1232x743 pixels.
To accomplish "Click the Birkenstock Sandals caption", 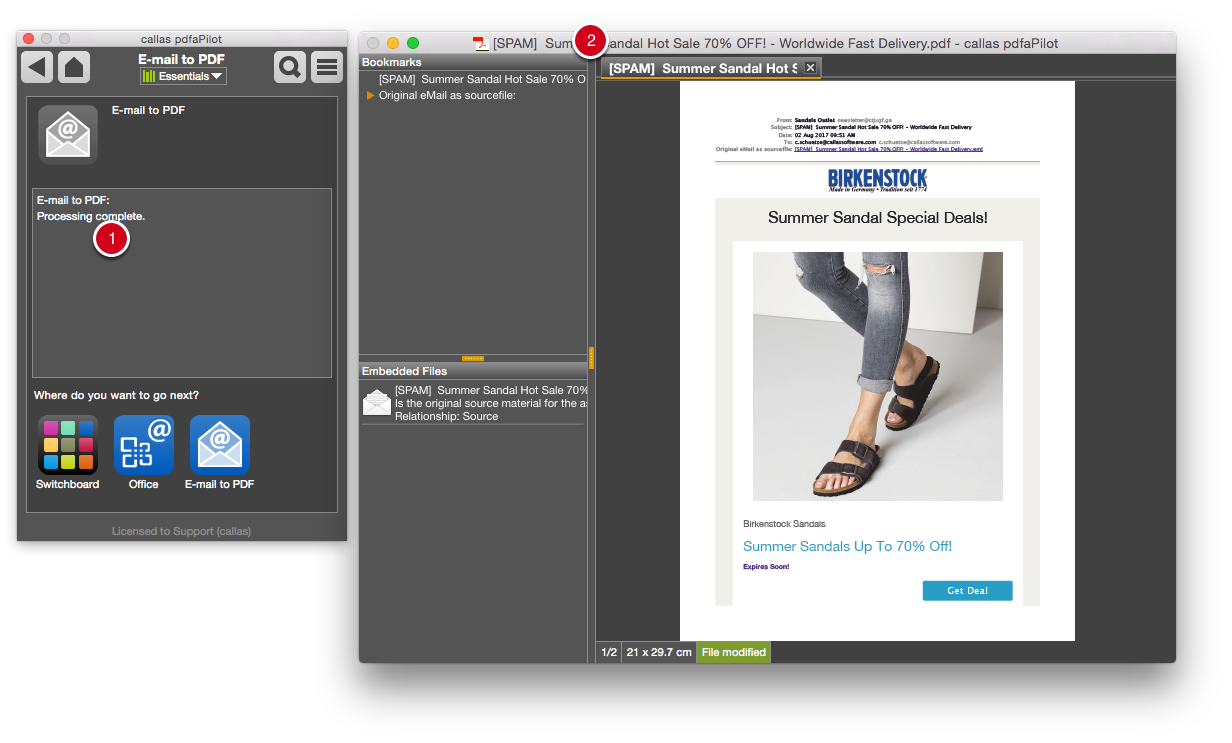I will 784,524.
